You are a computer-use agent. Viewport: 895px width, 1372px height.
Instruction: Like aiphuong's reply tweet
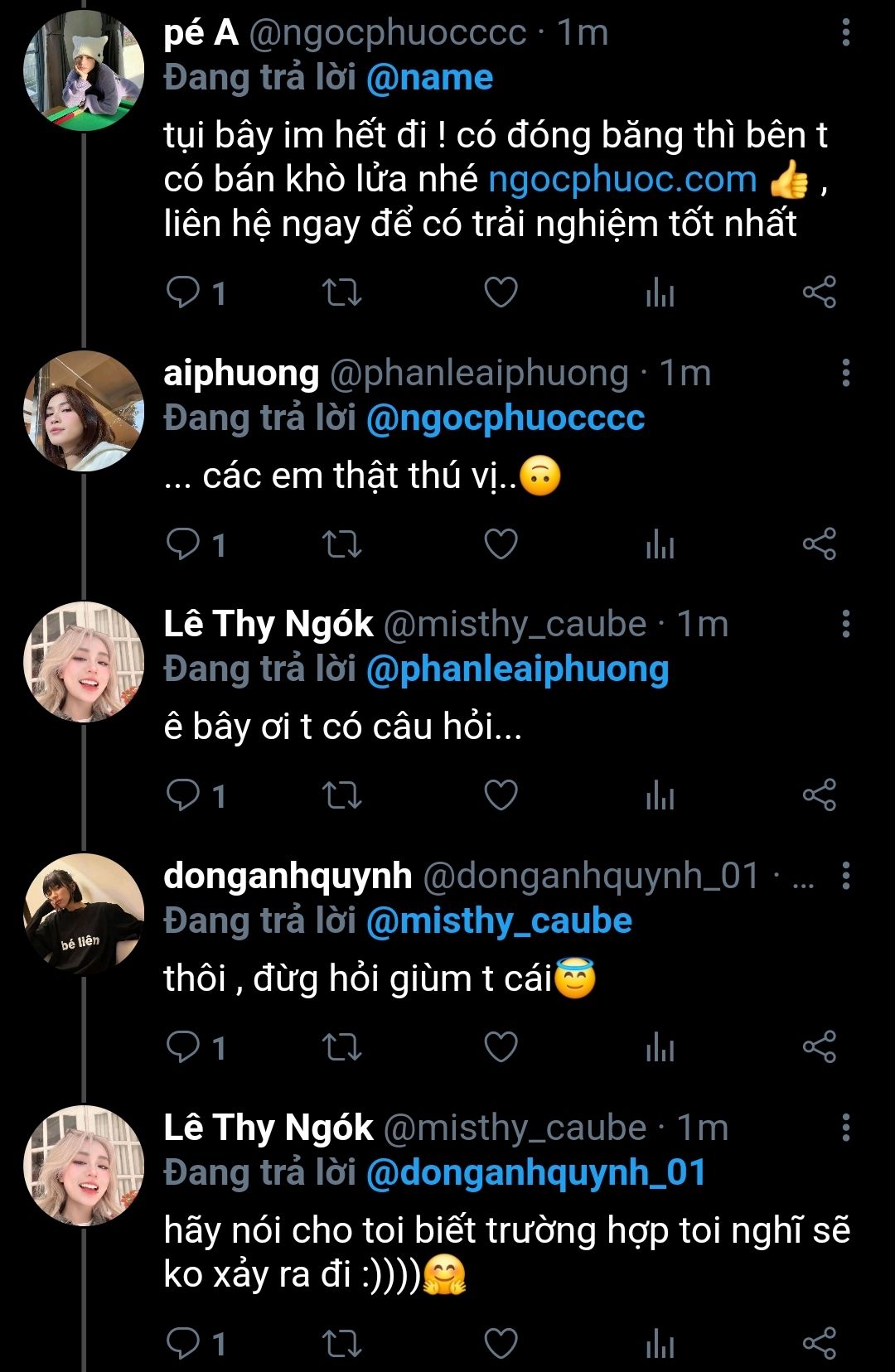click(501, 544)
